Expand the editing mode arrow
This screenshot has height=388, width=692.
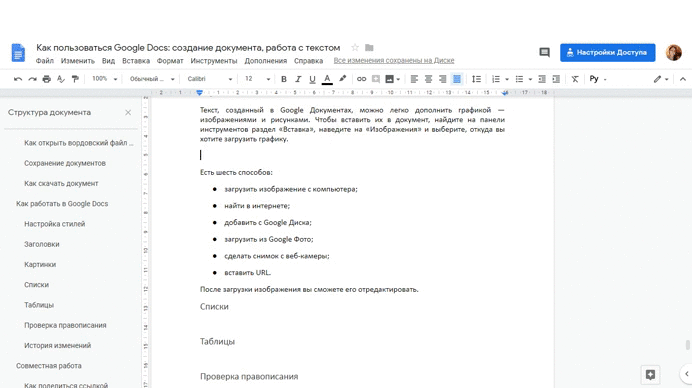[x=666, y=79]
